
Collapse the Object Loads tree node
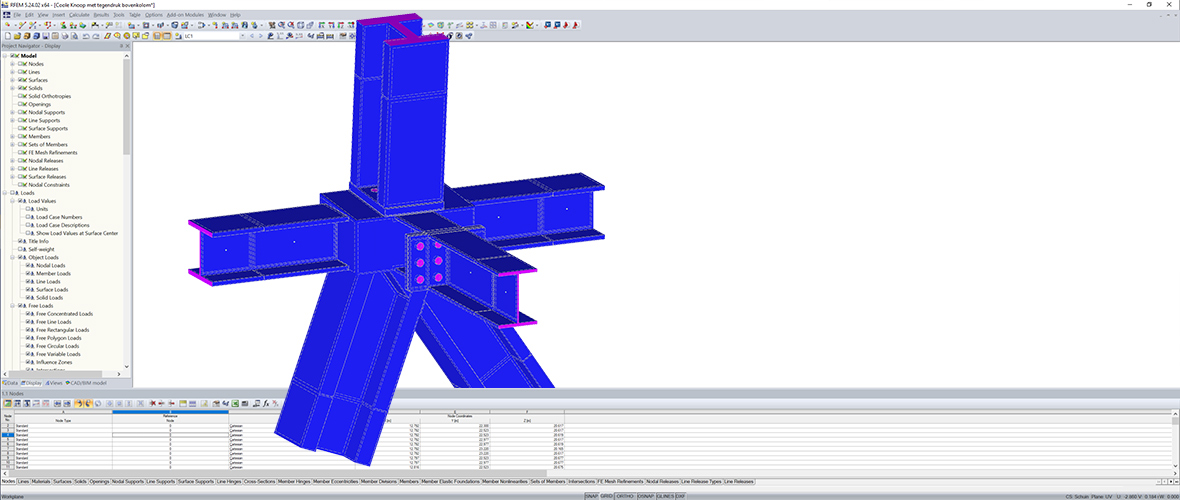pos(12,257)
